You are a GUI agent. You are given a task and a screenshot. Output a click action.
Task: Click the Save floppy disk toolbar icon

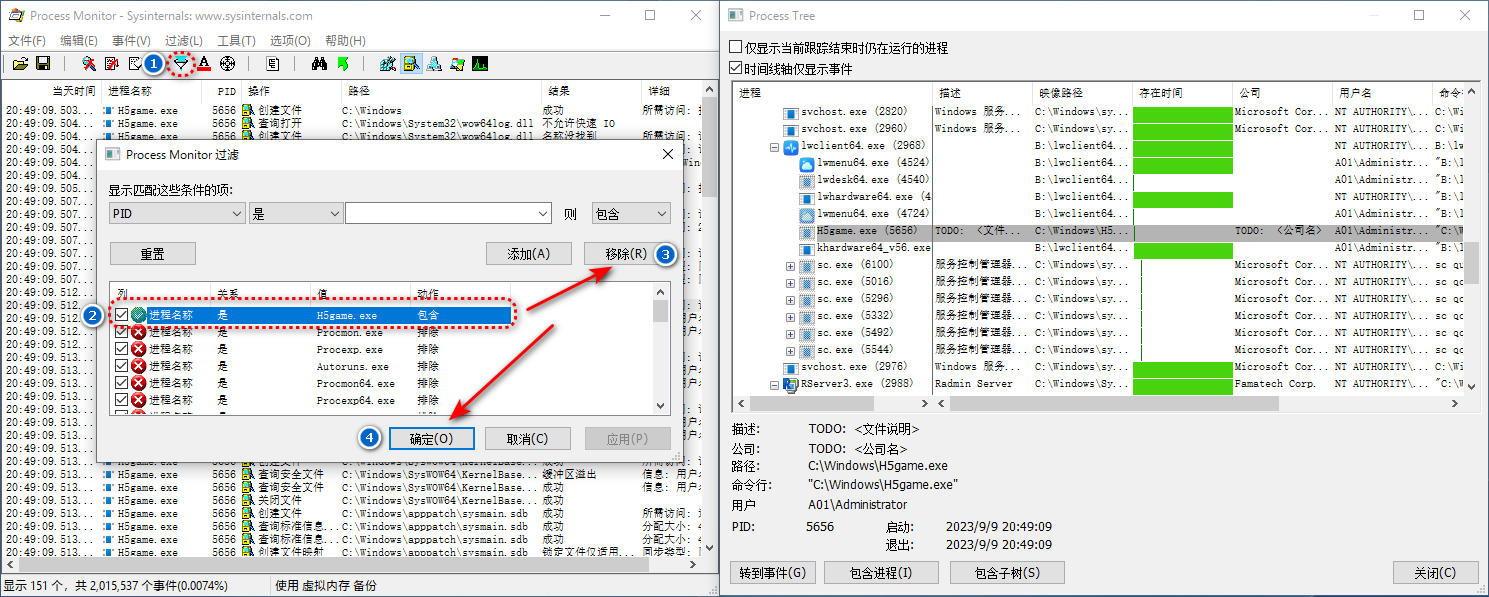pos(43,64)
